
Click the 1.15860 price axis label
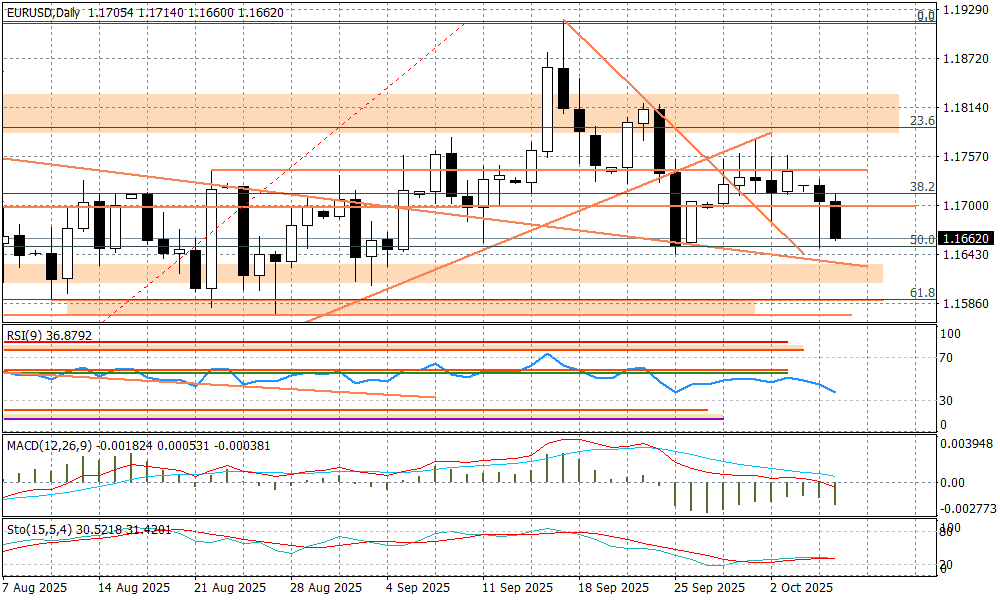(x=967, y=303)
